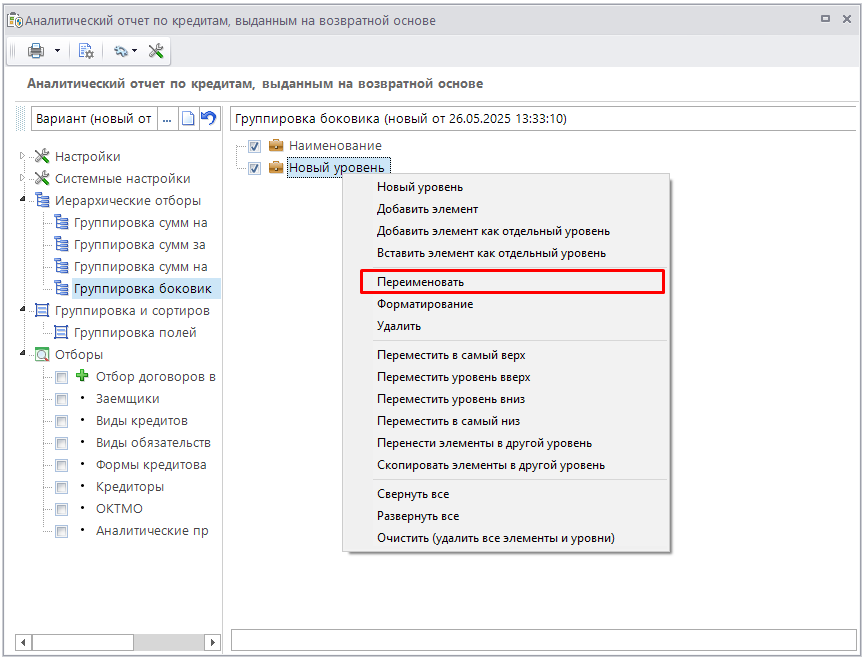Viewport: 863px width, 658px height.
Task: Click the wrench and screwdriver toolbar icon
Action: click(156, 51)
